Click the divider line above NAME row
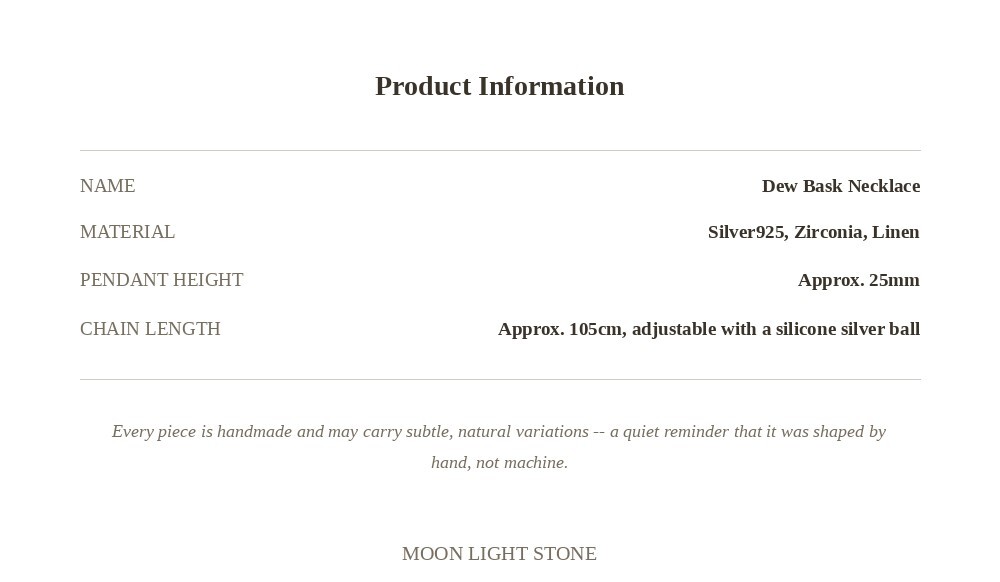Image resolution: width=1000 pixels, height=582 pixels. (x=500, y=150)
